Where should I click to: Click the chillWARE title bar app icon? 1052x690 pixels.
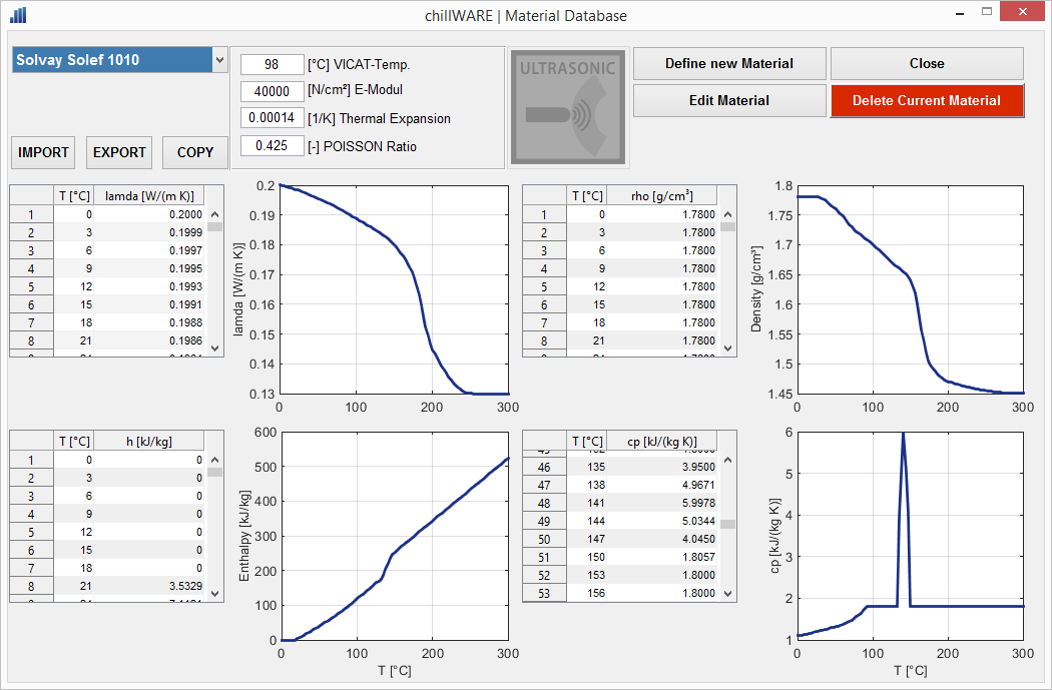pos(18,15)
